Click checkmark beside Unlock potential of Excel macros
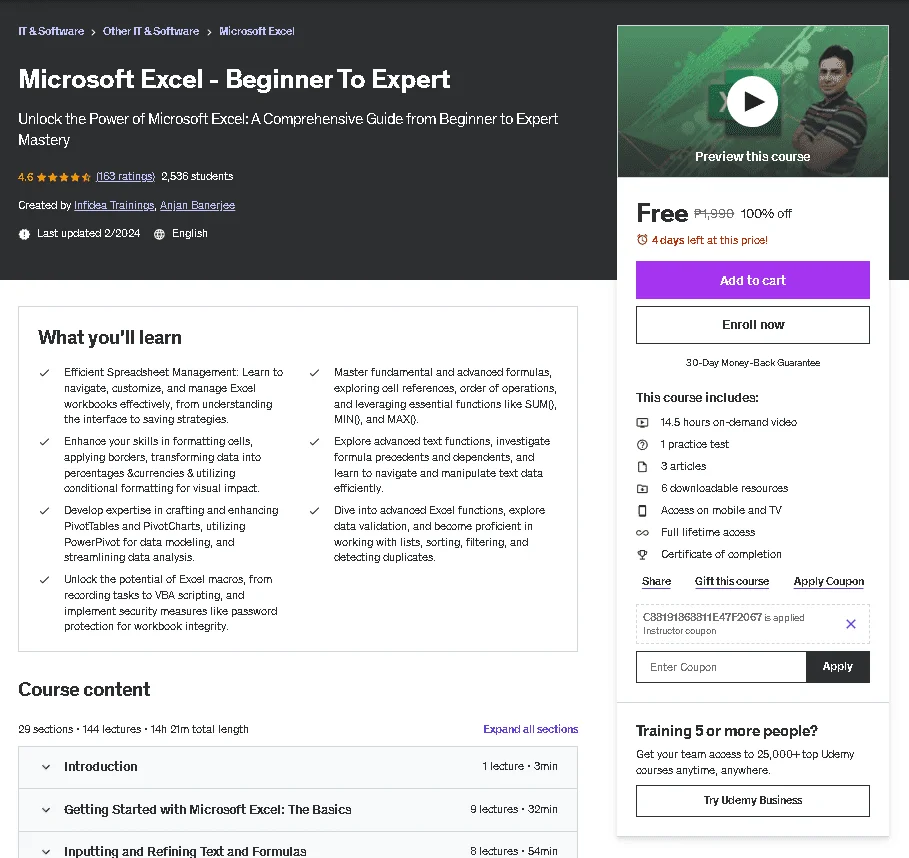This screenshot has width=909, height=858. 44,580
